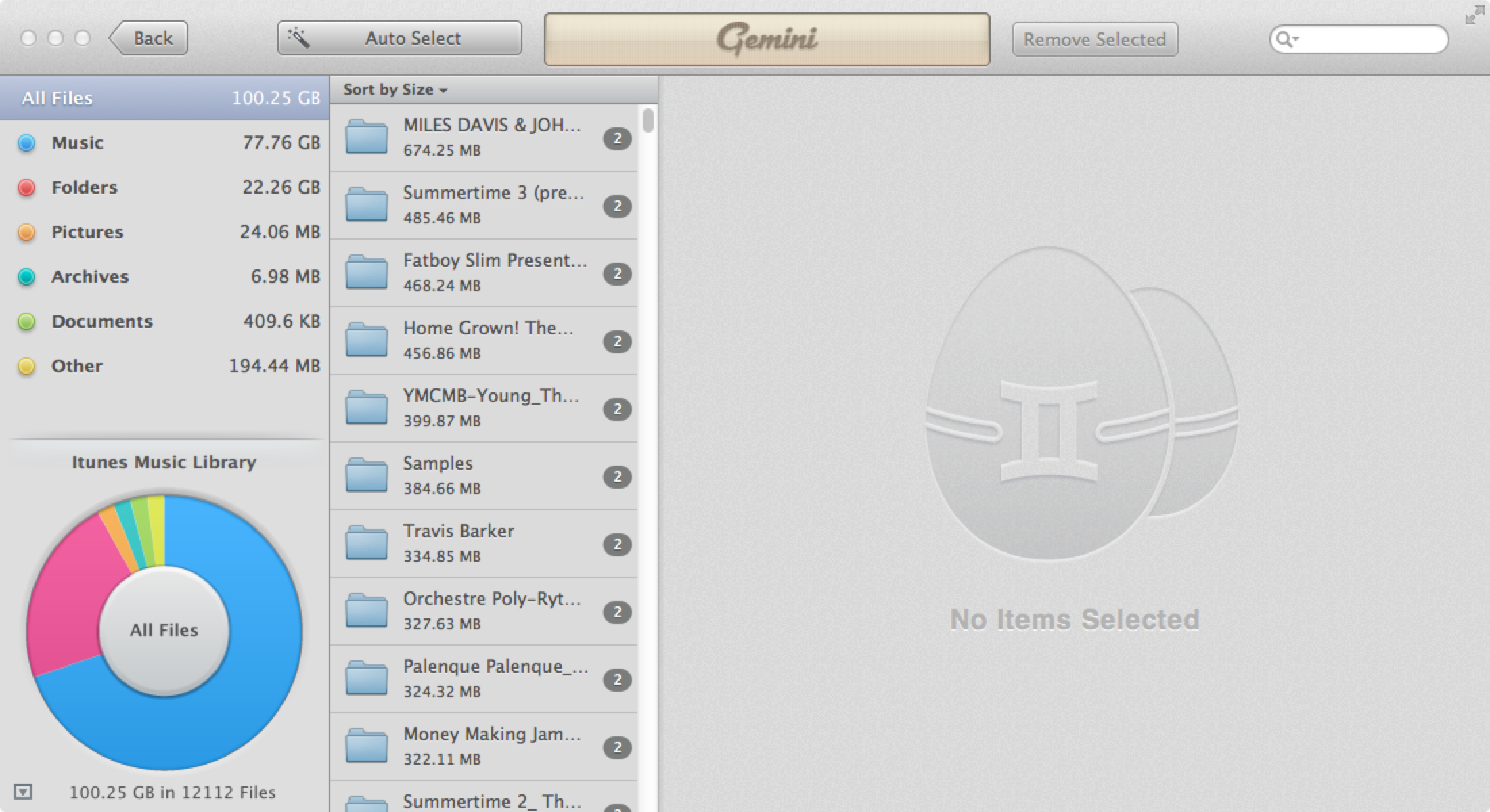Click duplicate count badge for MILES DAVIS row
1490x812 pixels.
[617, 139]
